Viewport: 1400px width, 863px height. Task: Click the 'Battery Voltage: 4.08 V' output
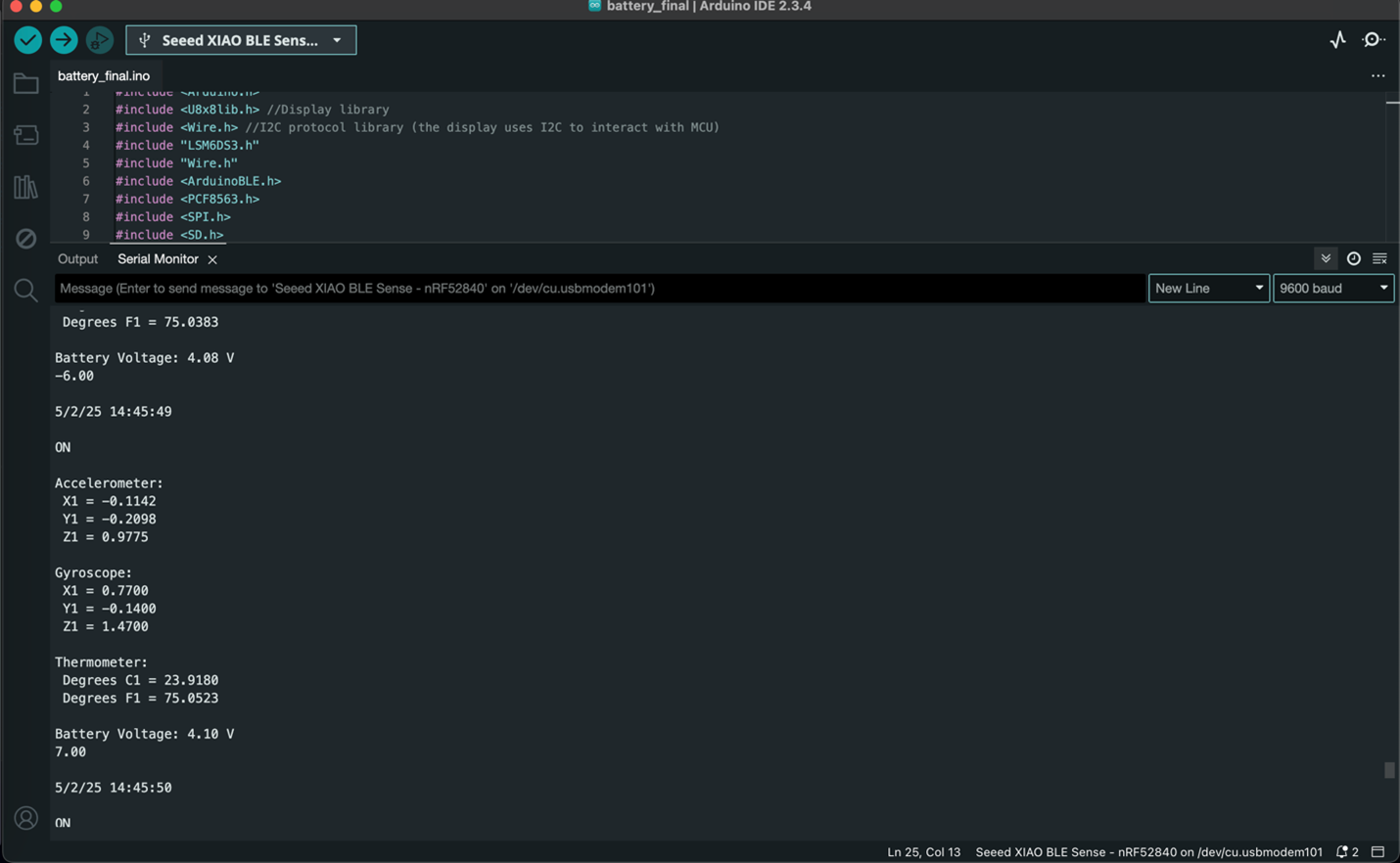click(144, 358)
